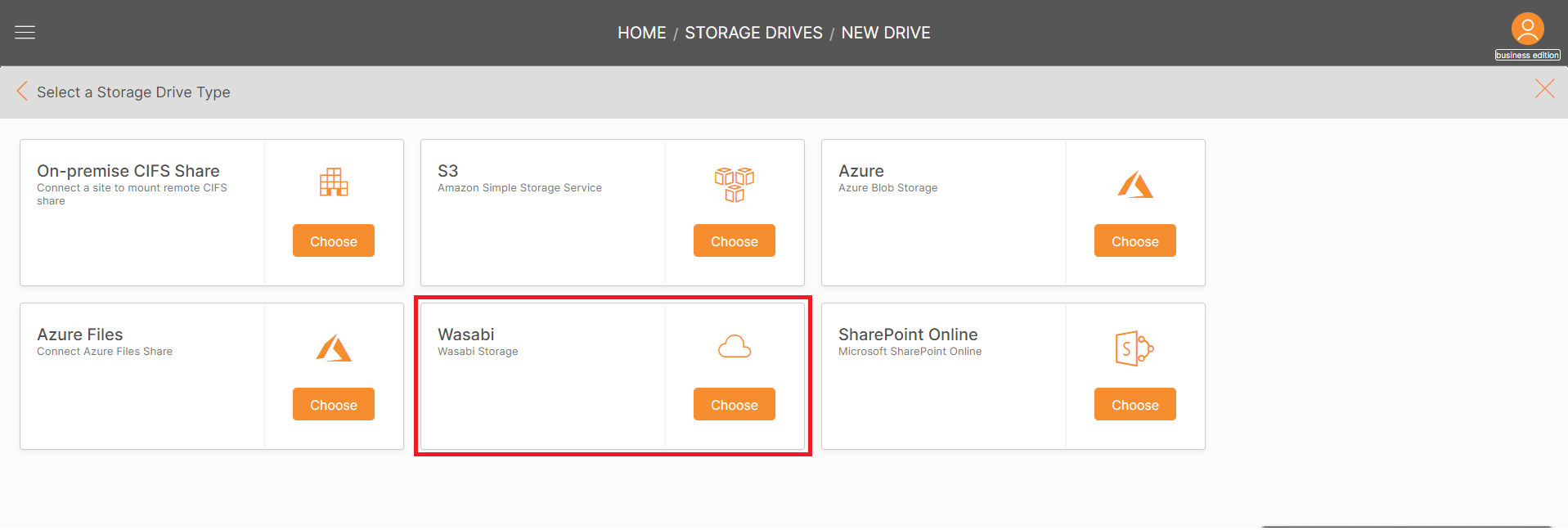Click the 'Select a Storage Drive Type' heading
The image size is (1568, 530).
(133, 92)
